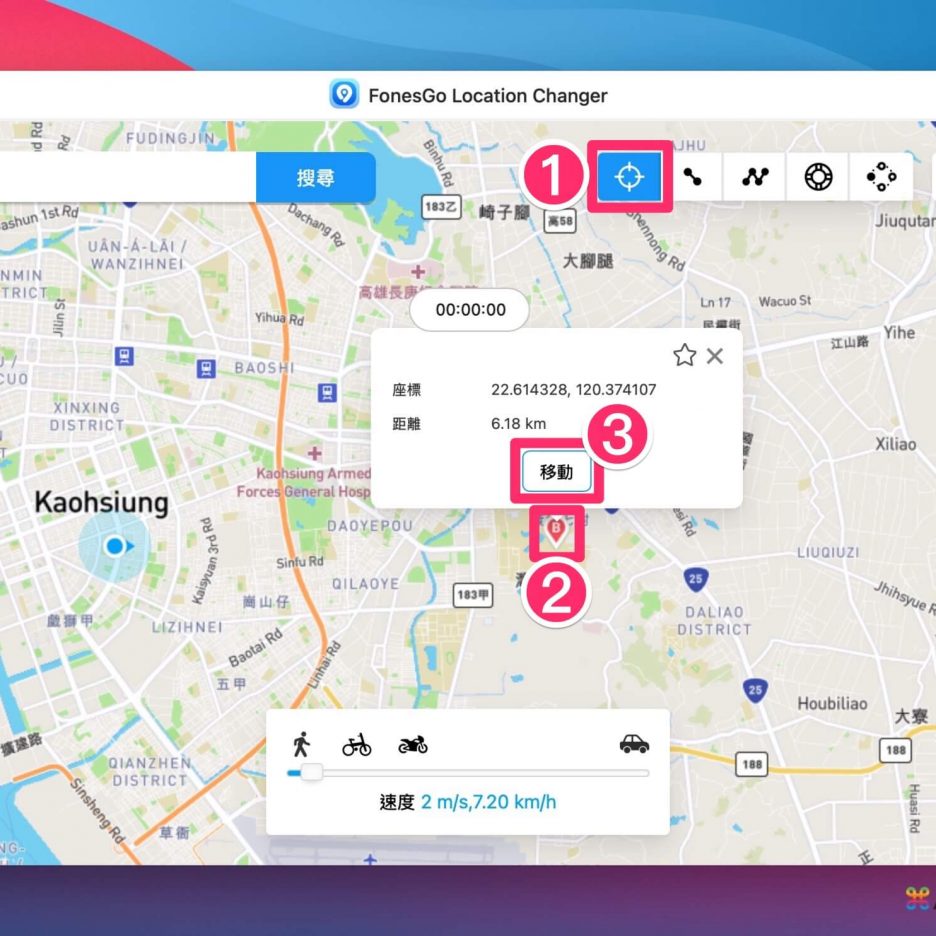936x936 pixels.
Task: Pick the bicycle speed icon
Action: 356,745
